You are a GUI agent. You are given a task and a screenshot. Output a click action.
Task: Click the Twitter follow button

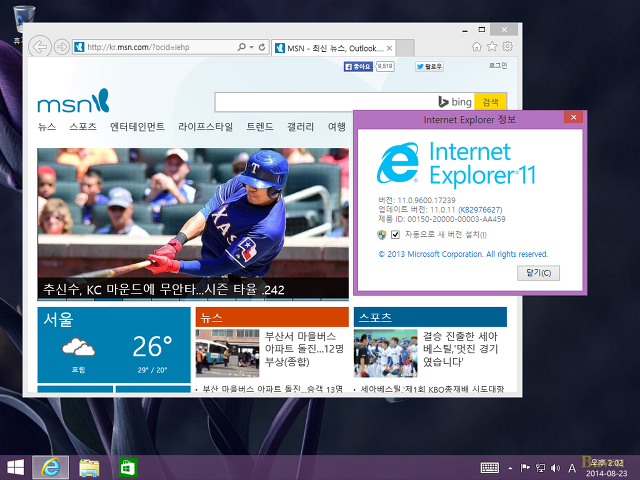coord(429,66)
